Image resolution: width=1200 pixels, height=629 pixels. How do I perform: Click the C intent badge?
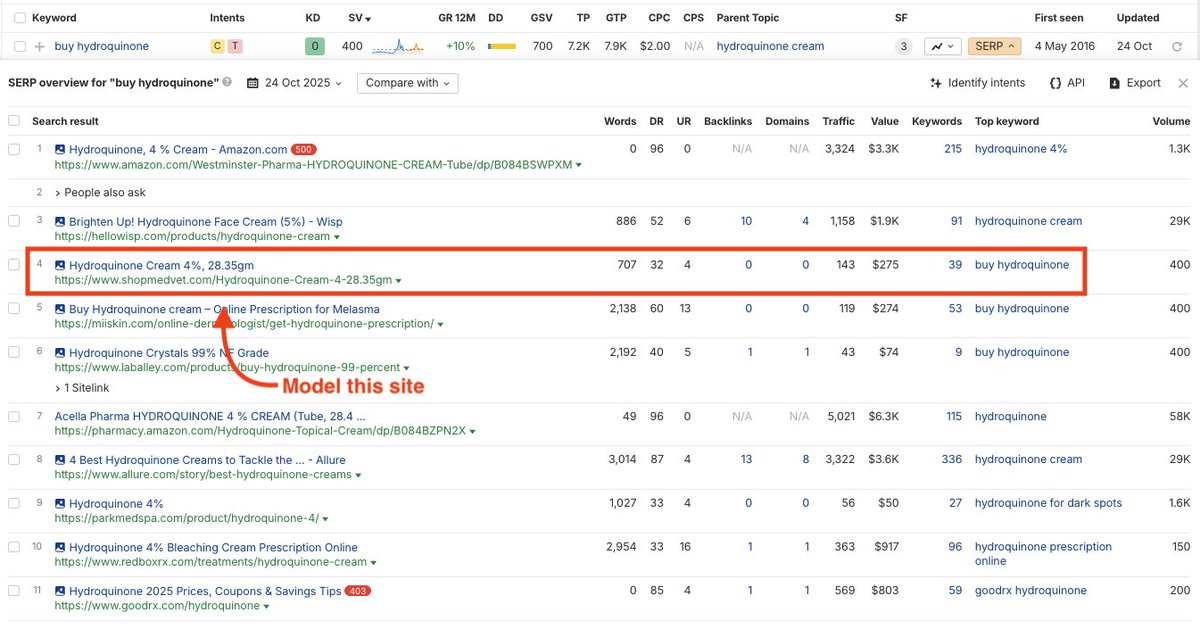[217, 46]
